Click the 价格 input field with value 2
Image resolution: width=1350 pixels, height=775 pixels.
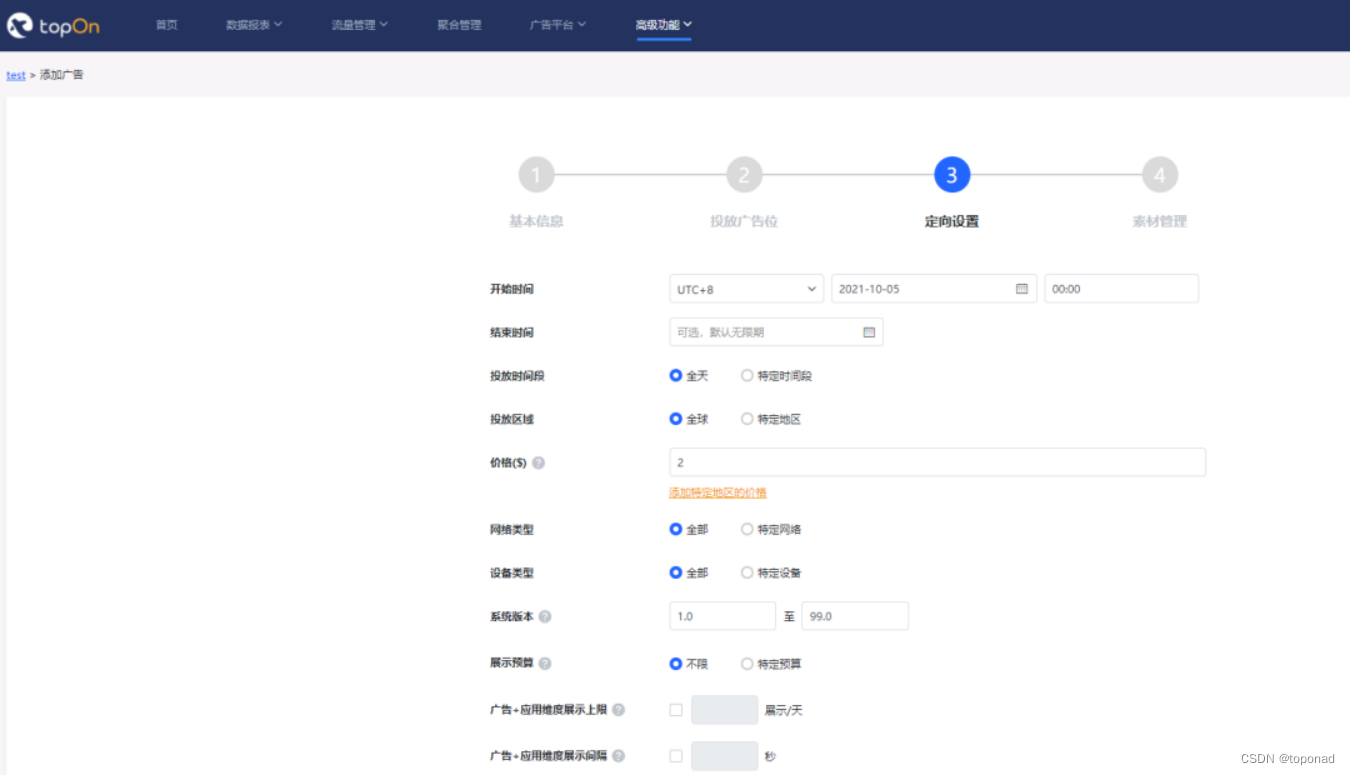pos(937,462)
